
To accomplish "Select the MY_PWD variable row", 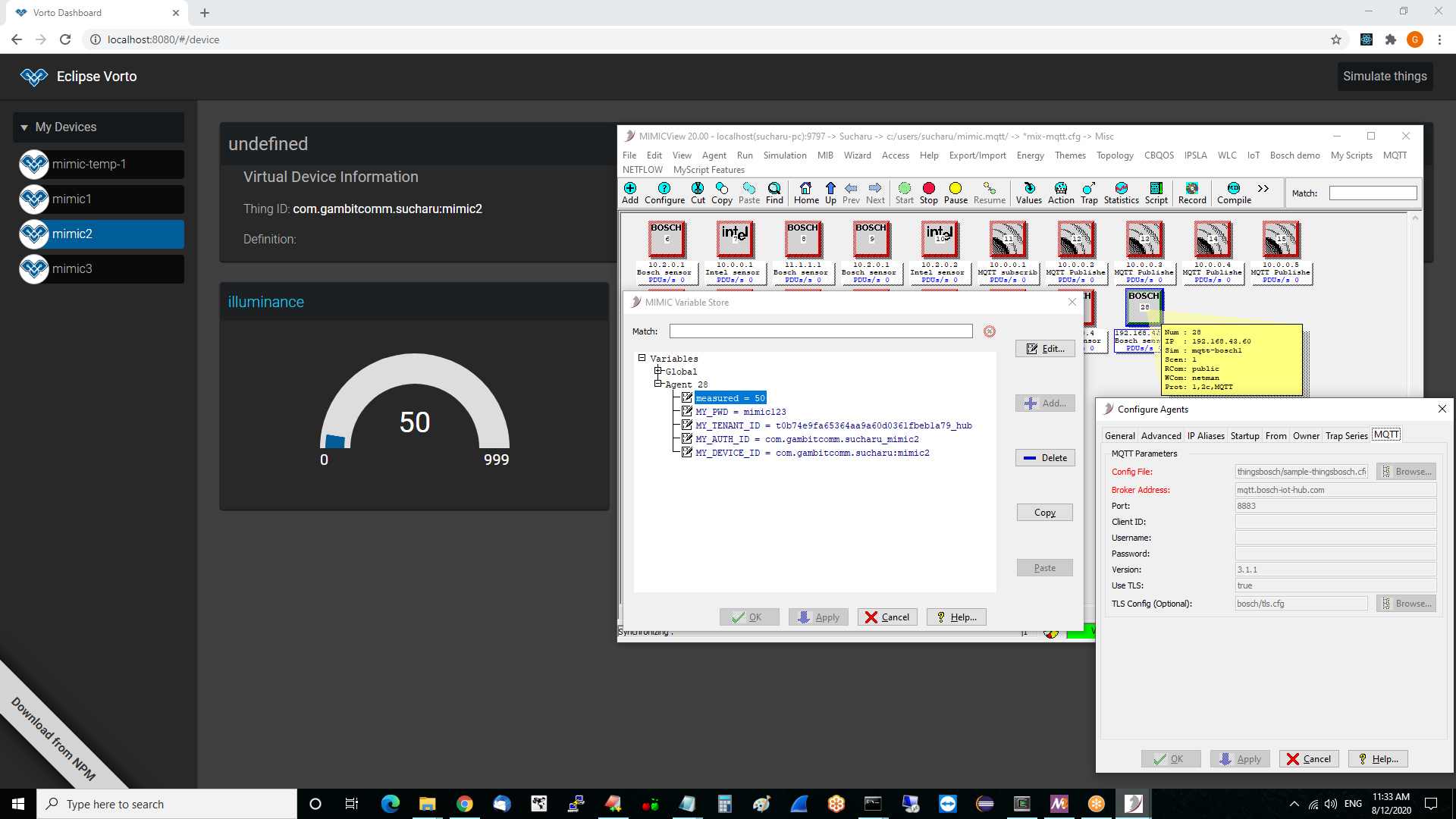I will (x=740, y=412).
